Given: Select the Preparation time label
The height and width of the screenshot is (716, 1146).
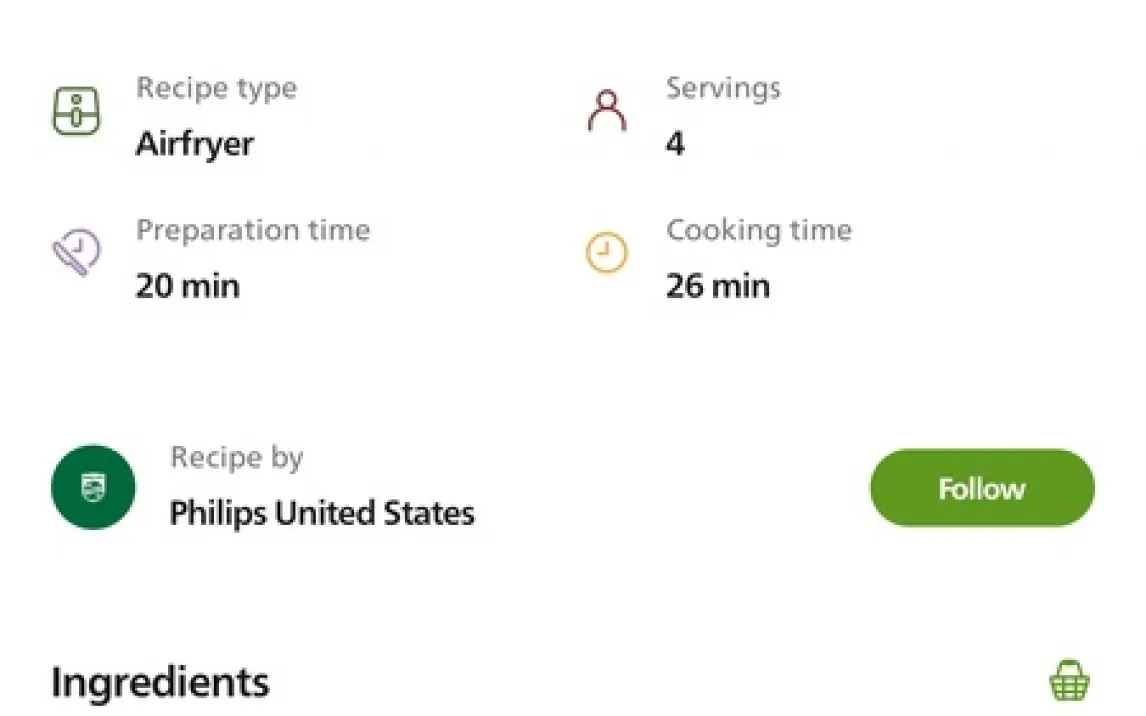Looking at the screenshot, I should [253, 230].
